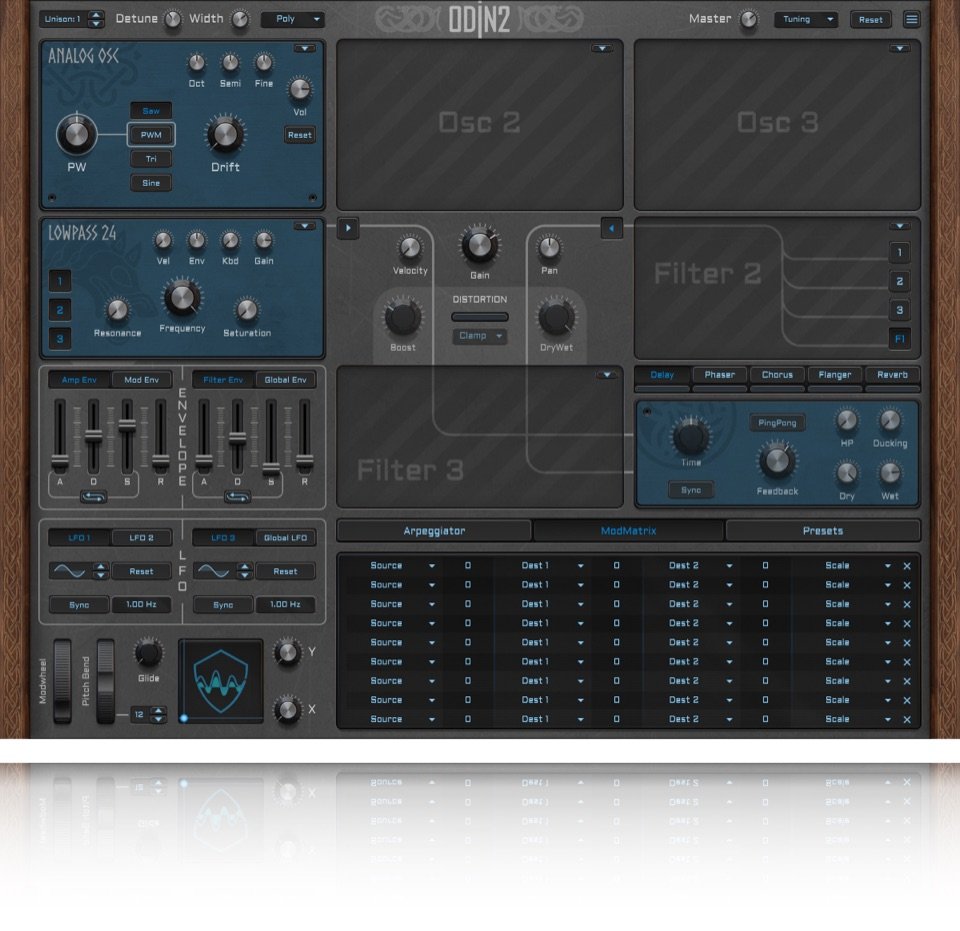Open the Analog Osc type dropdown arrow

[x=304, y=48]
